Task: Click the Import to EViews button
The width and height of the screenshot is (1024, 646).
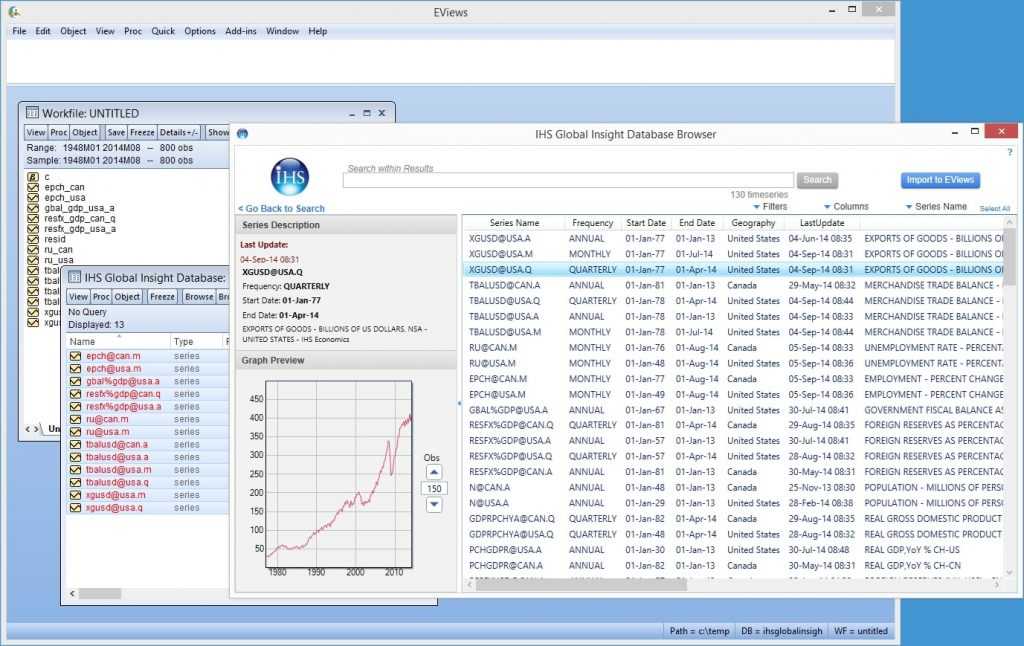Action: tap(940, 179)
